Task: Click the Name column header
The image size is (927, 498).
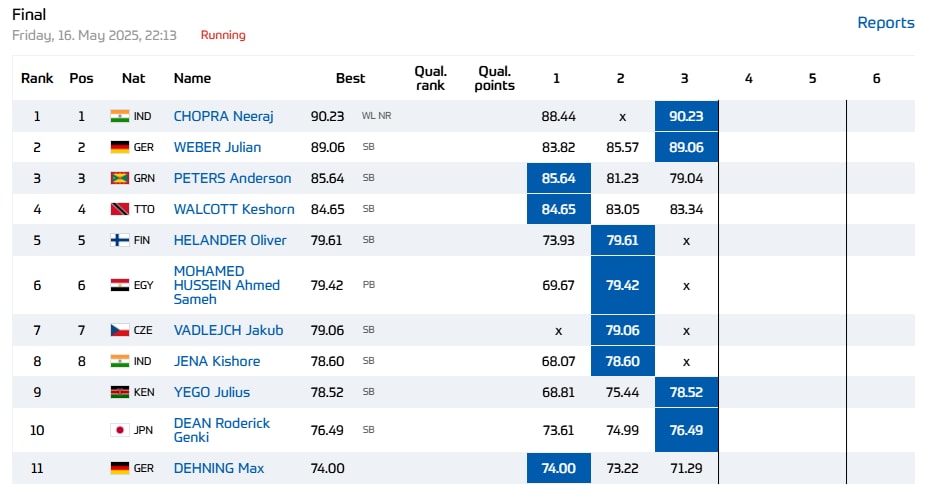Action: 192,78
